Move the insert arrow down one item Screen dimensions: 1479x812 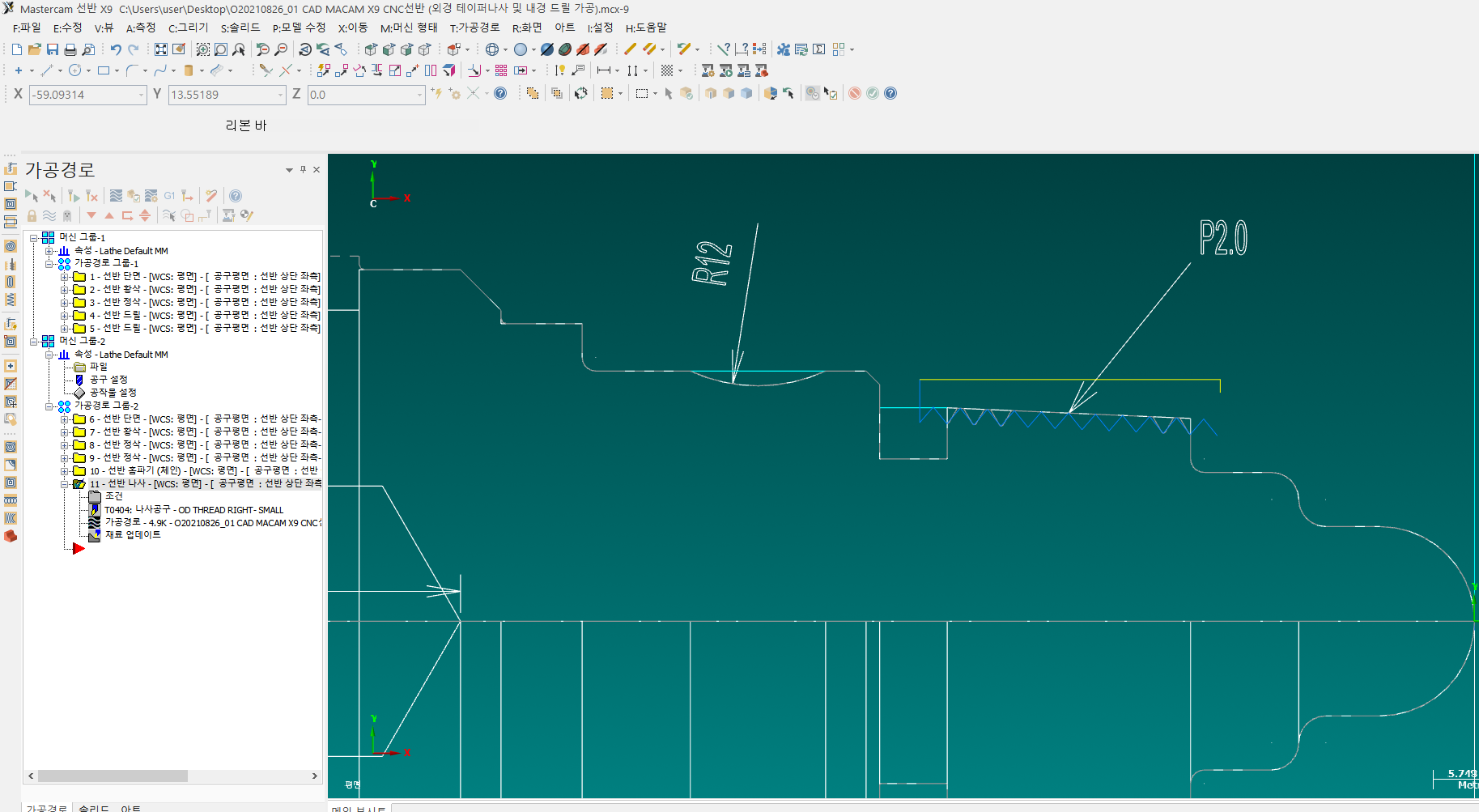tap(91, 215)
